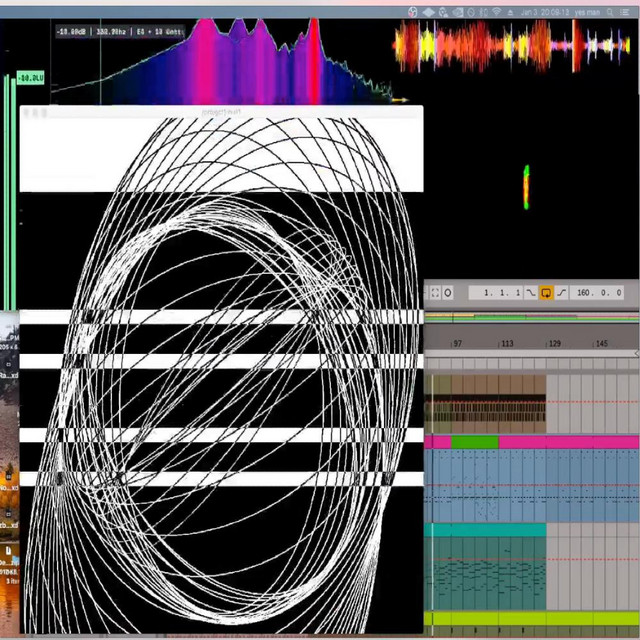Viewport: 640px width, 640px height.
Task: Toggle the Loop switch in Ableton transport
Action: 546,293
